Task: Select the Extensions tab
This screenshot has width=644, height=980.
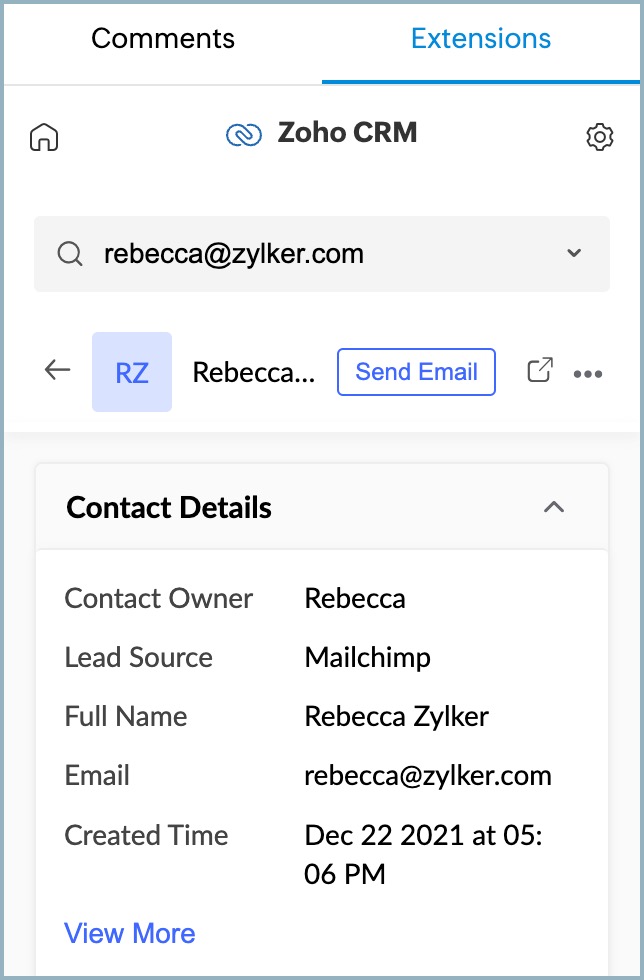Action: click(481, 39)
